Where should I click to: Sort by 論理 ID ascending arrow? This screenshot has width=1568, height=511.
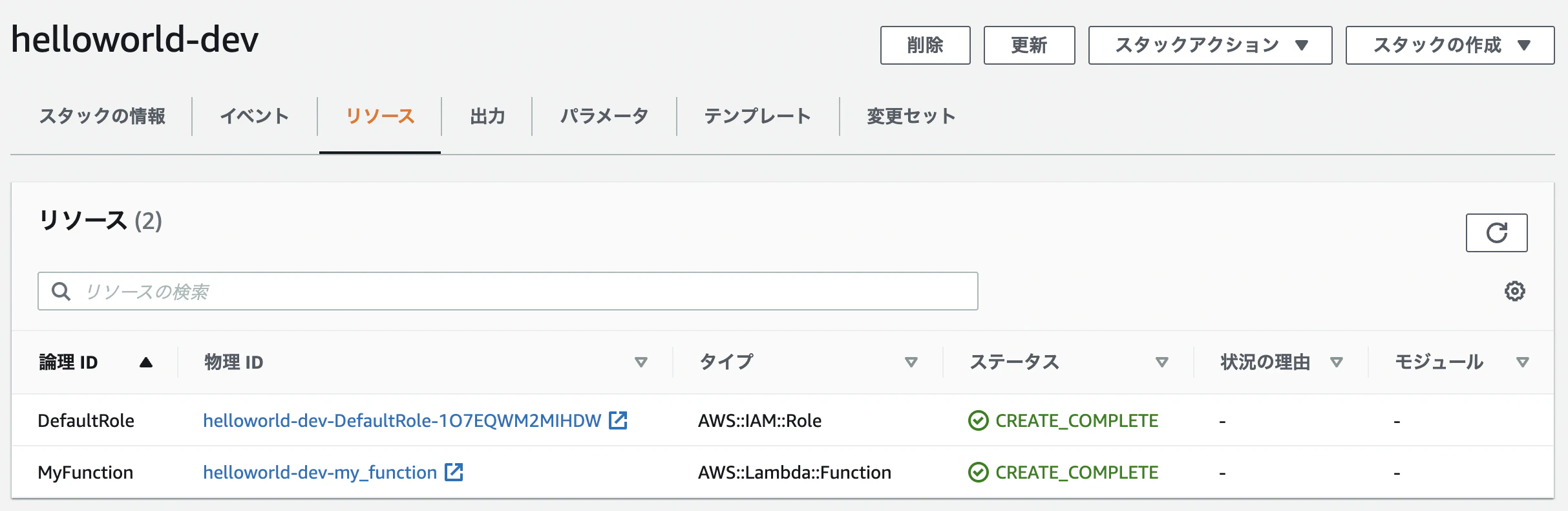coord(146,362)
